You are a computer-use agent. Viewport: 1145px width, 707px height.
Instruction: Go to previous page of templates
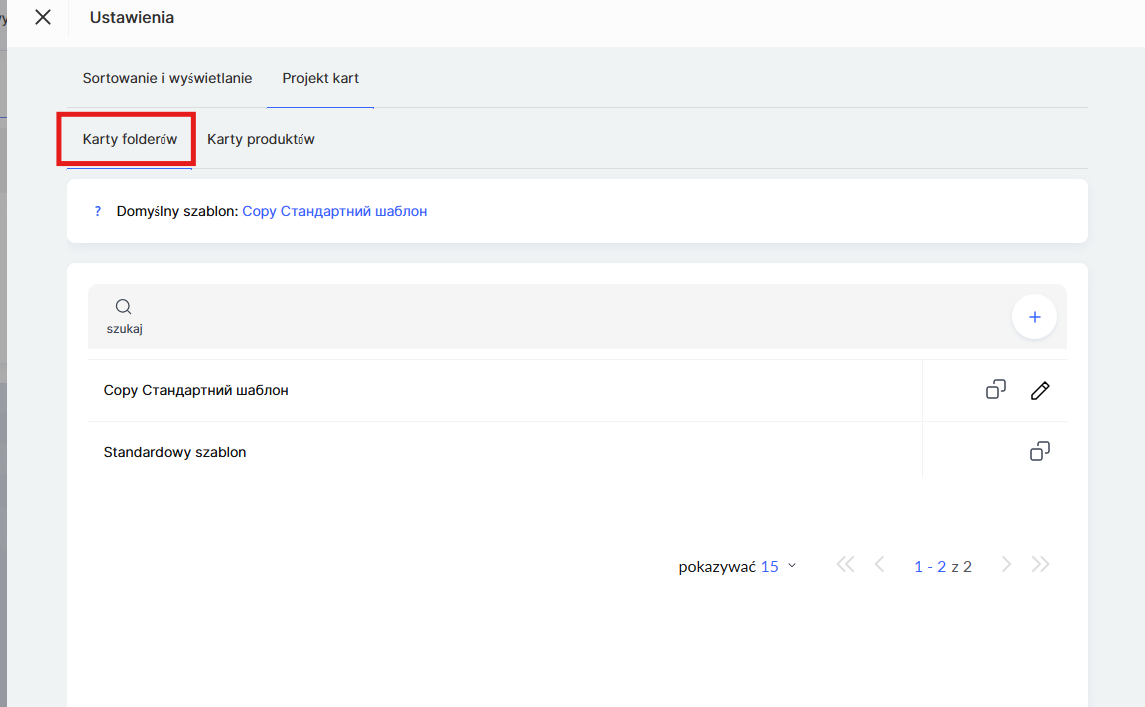pyautogui.click(x=880, y=565)
